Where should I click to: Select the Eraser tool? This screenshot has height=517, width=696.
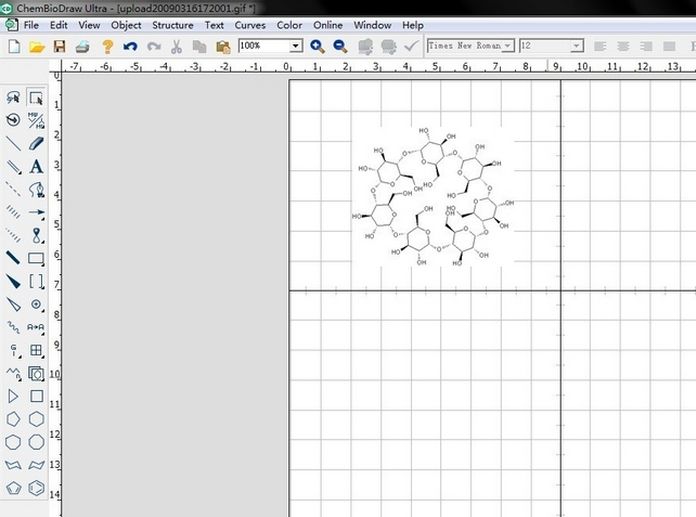coord(36,143)
